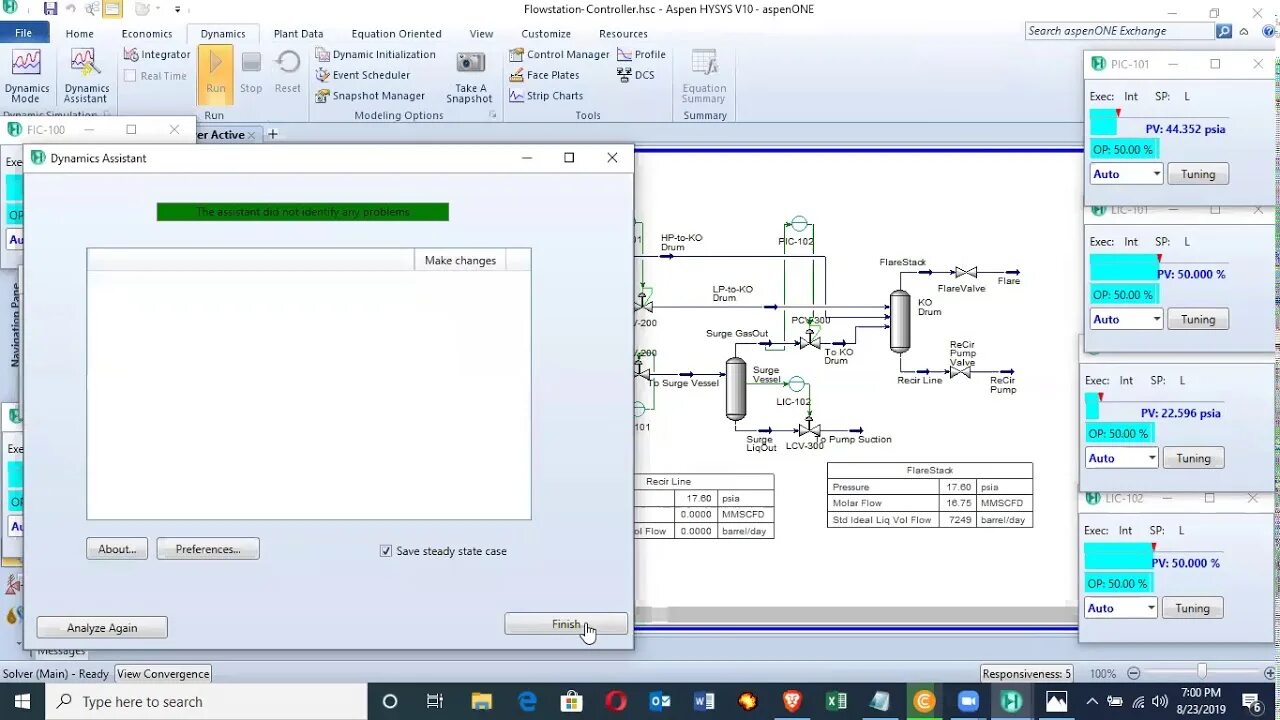Open Dynamic Initialization
1280x720 pixels.
click(376, 55)
